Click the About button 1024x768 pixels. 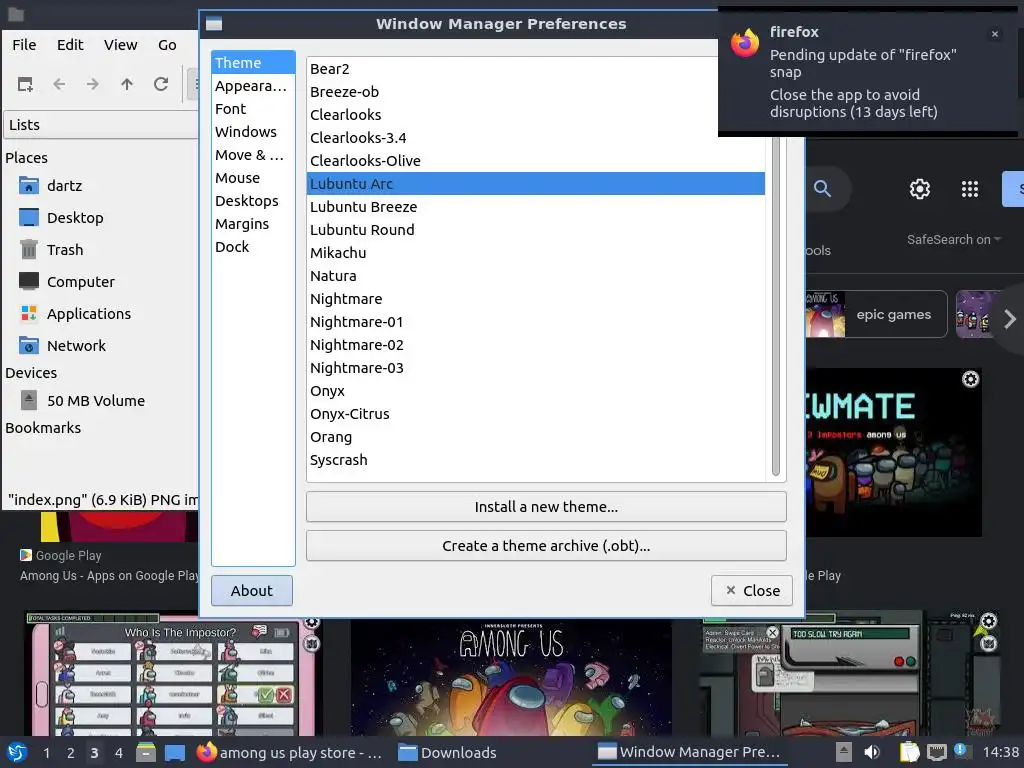[x=251, y=590]
